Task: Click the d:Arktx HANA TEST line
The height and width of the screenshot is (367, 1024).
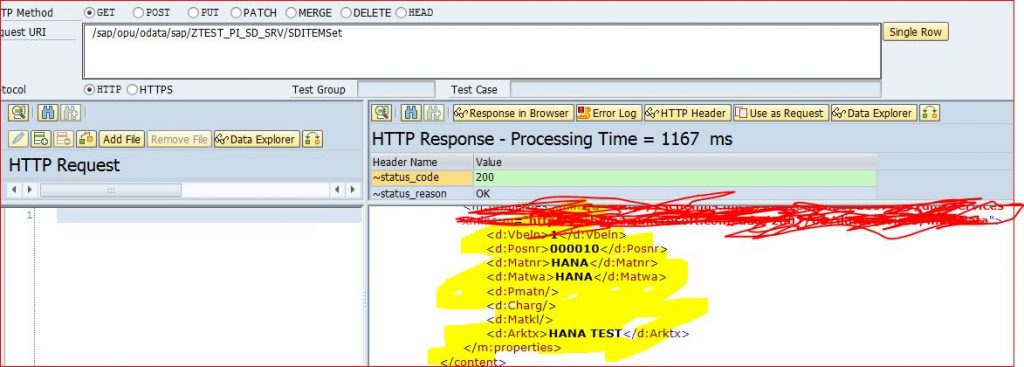Action: point(588,334)
